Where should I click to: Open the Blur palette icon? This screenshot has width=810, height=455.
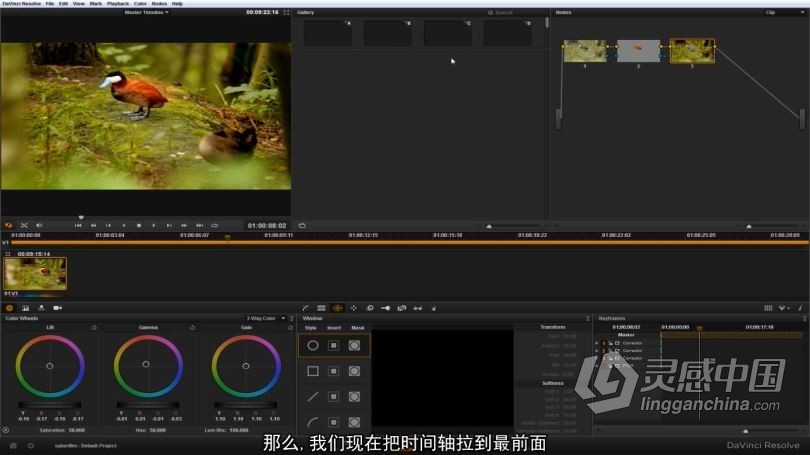370,308
